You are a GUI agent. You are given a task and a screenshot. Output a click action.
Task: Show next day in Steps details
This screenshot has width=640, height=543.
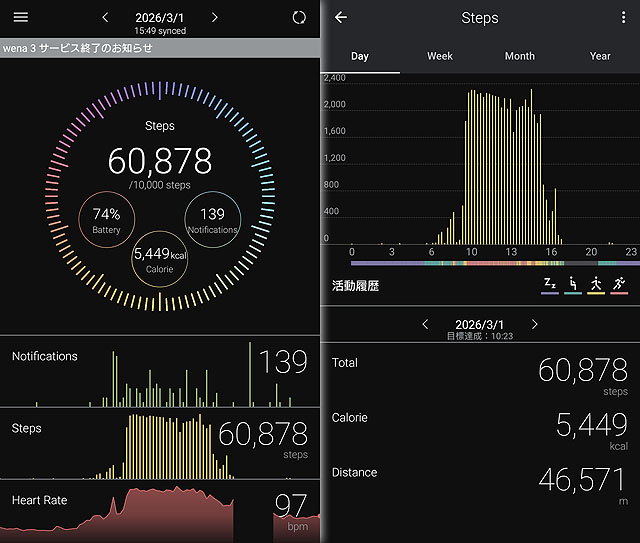click(x=535, y=325)
